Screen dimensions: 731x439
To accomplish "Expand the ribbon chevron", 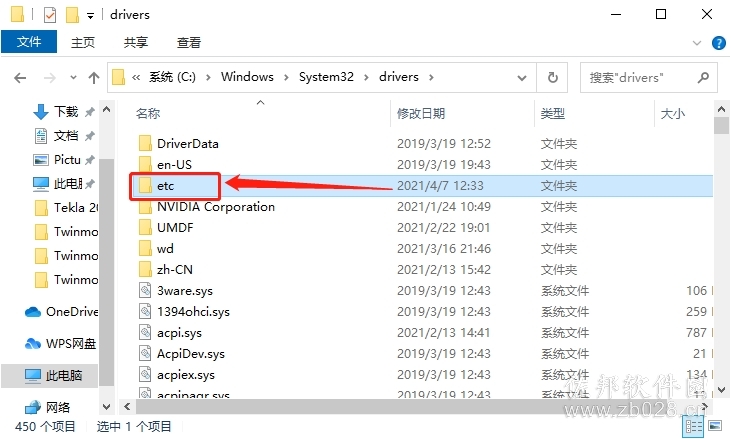I will (697, 43).
